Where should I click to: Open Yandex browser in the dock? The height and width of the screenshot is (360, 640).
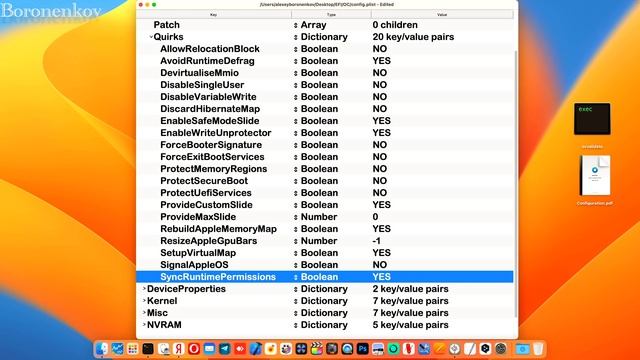point(178,349)
